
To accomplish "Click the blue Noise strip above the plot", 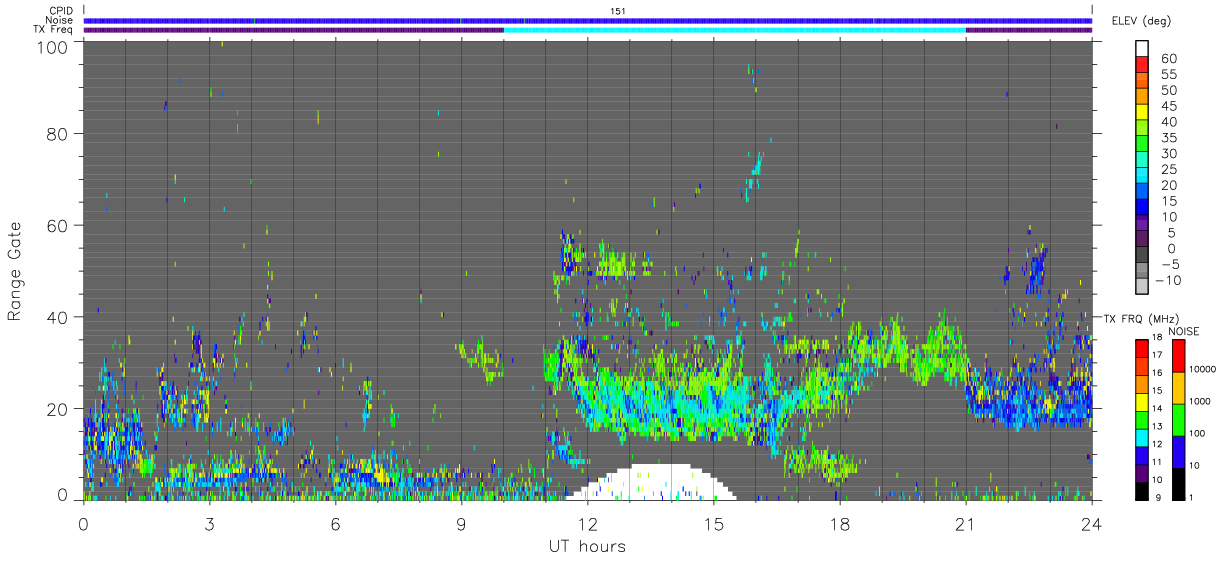I will point(588,20).
